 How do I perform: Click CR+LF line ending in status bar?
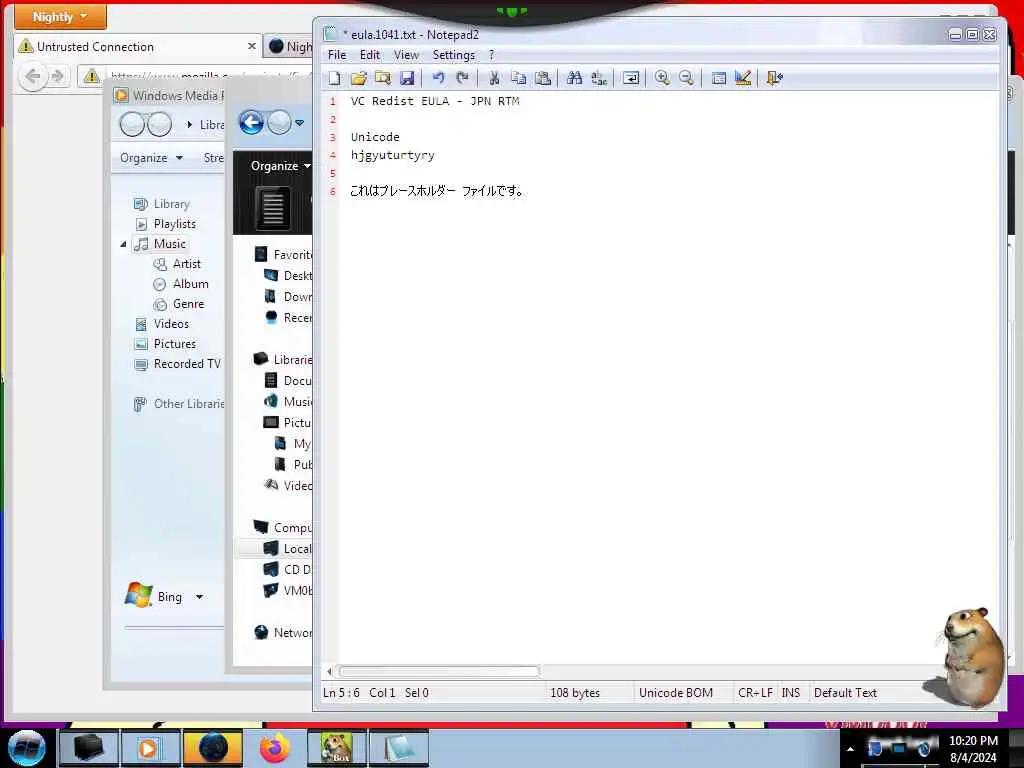click(755, 693)
